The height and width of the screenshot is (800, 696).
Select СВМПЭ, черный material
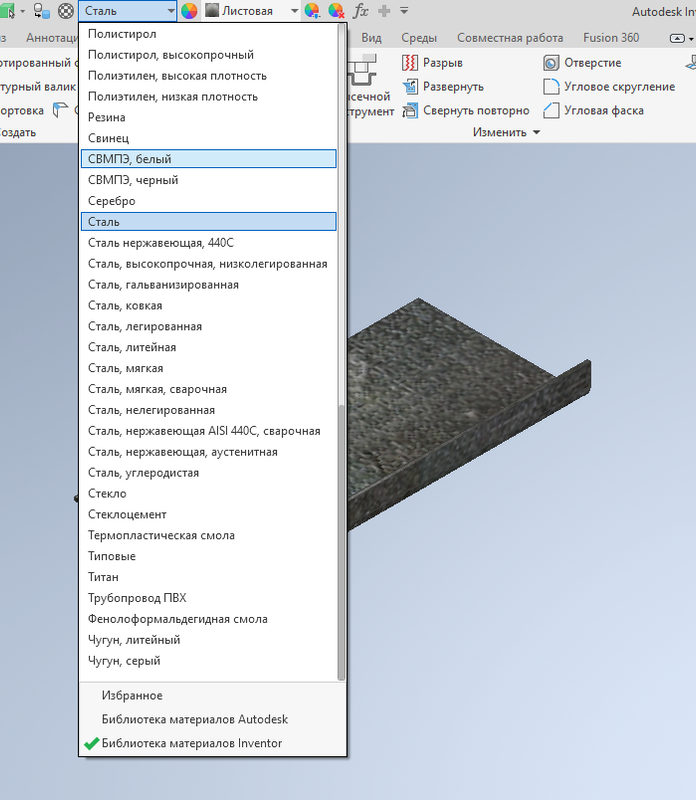point(209,180)
